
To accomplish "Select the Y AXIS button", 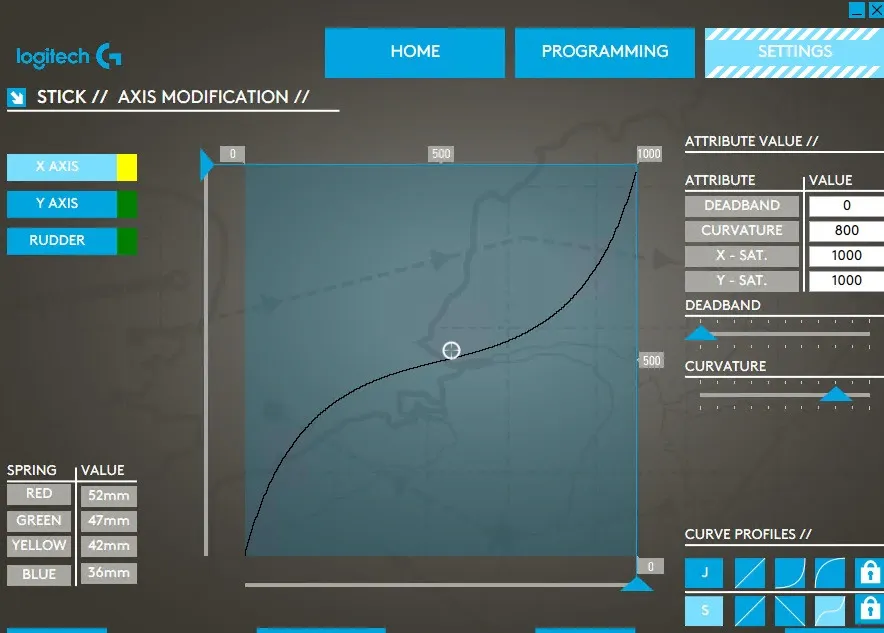I will click(61, 204).
